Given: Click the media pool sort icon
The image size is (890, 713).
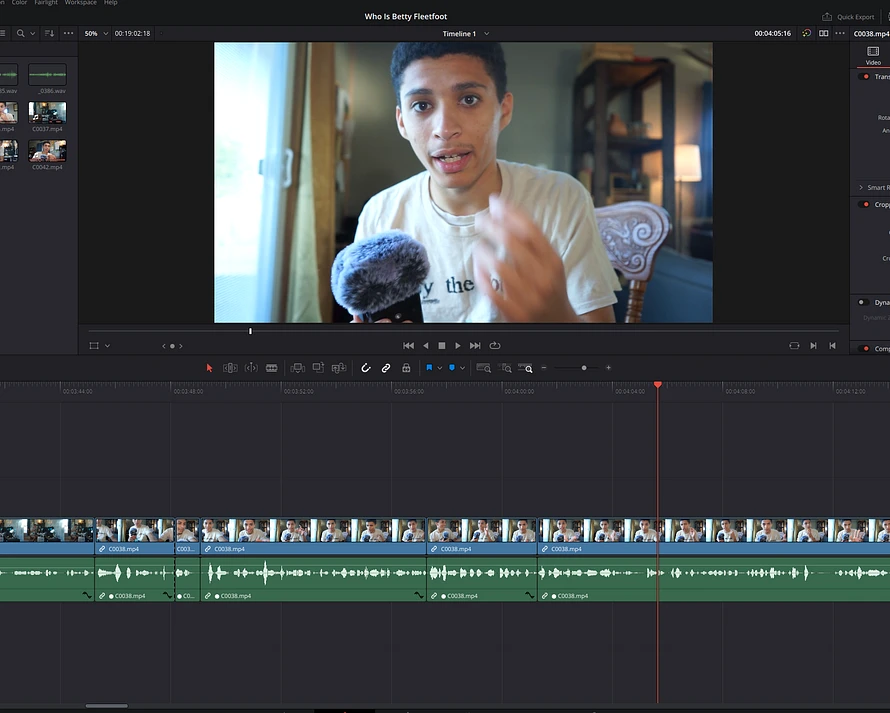Looking at the screenshot, I should [x=49, y=33].
